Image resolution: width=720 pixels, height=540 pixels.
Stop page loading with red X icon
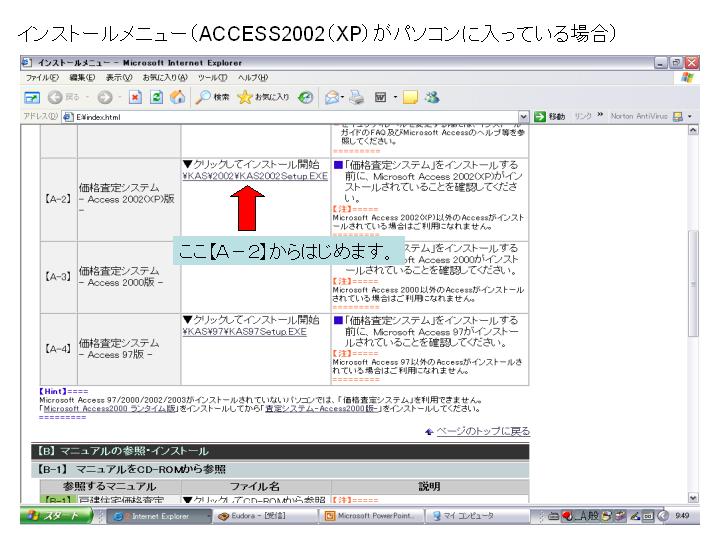coord(135,97)
